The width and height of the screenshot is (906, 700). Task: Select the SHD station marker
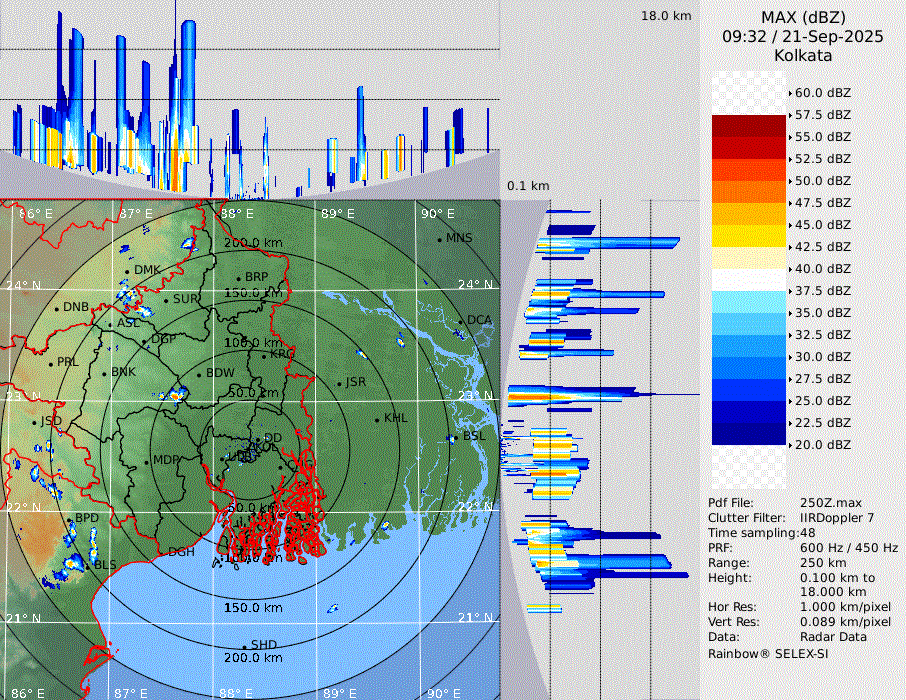[244, 645]
